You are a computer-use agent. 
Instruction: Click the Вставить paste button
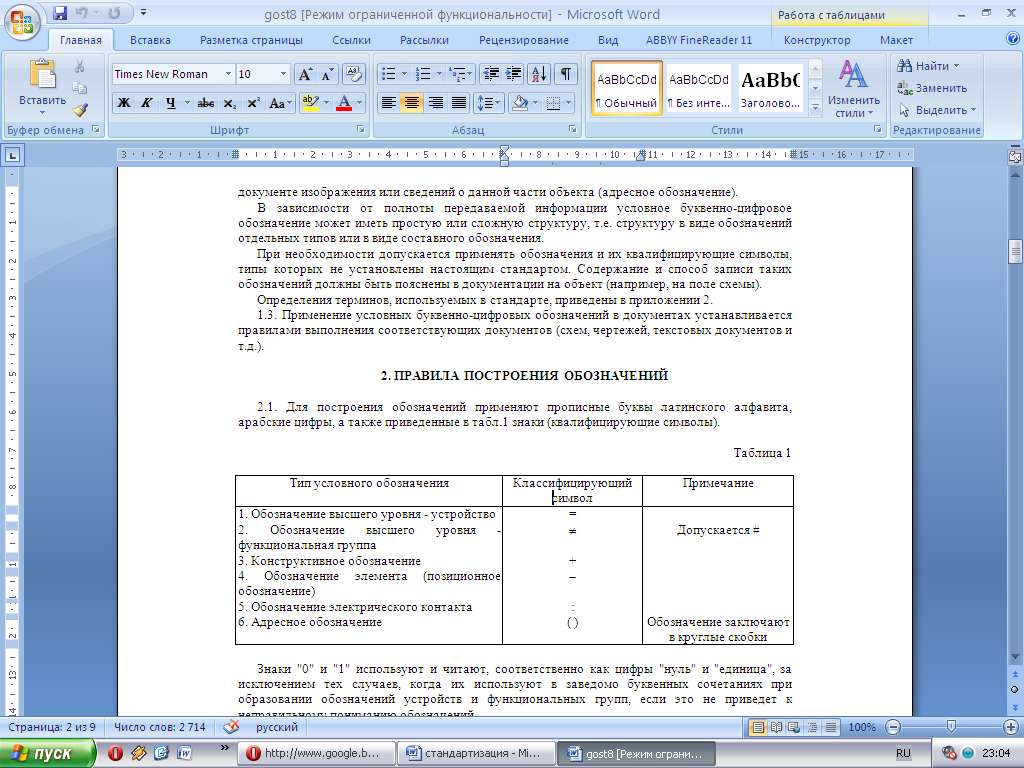coord(42,87)
